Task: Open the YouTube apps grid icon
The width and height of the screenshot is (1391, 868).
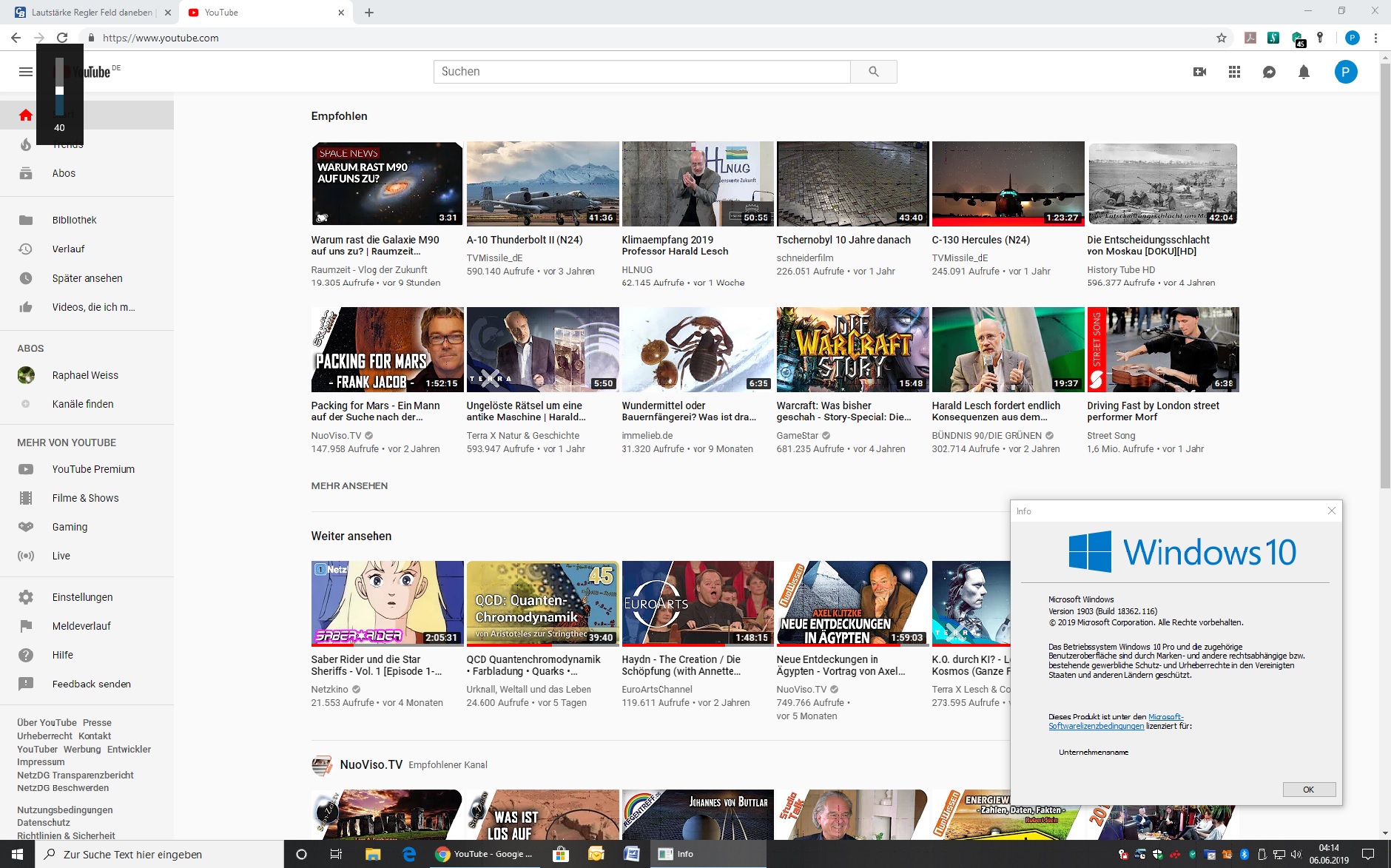Action: click(1234, 72)
